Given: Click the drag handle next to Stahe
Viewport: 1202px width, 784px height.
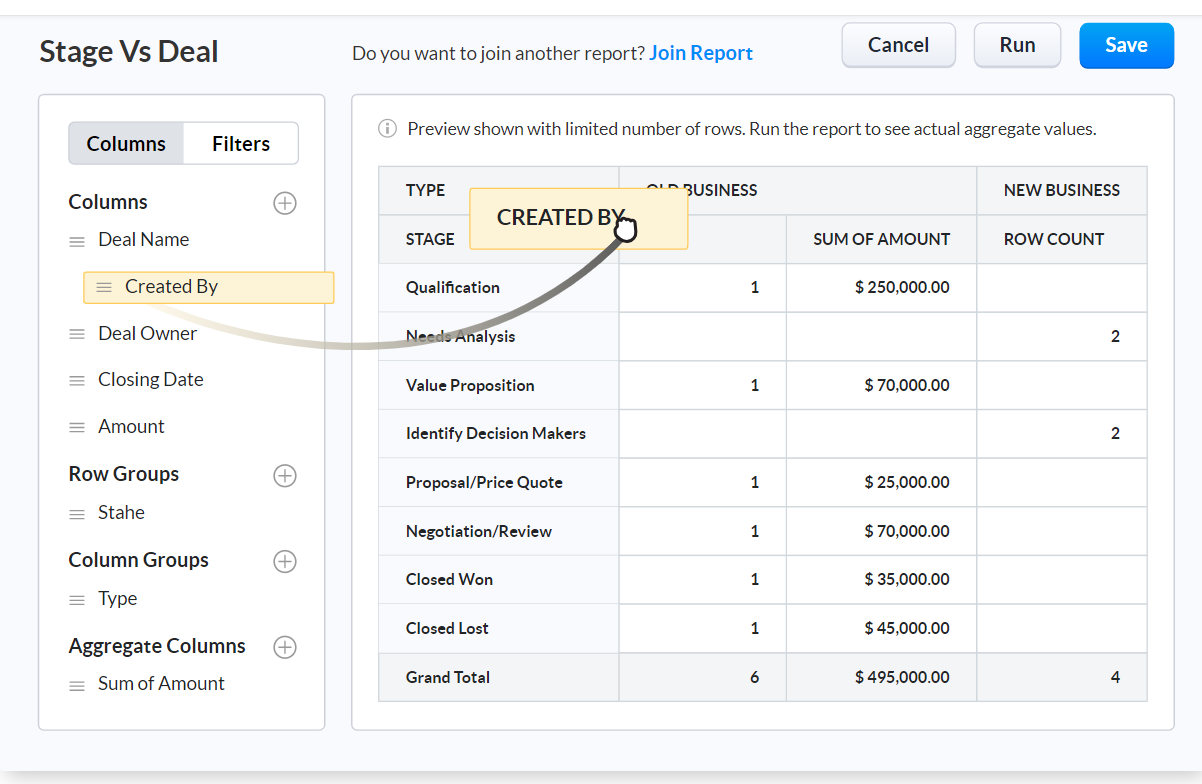Looking at the screenshot, I should click(76, 512).
